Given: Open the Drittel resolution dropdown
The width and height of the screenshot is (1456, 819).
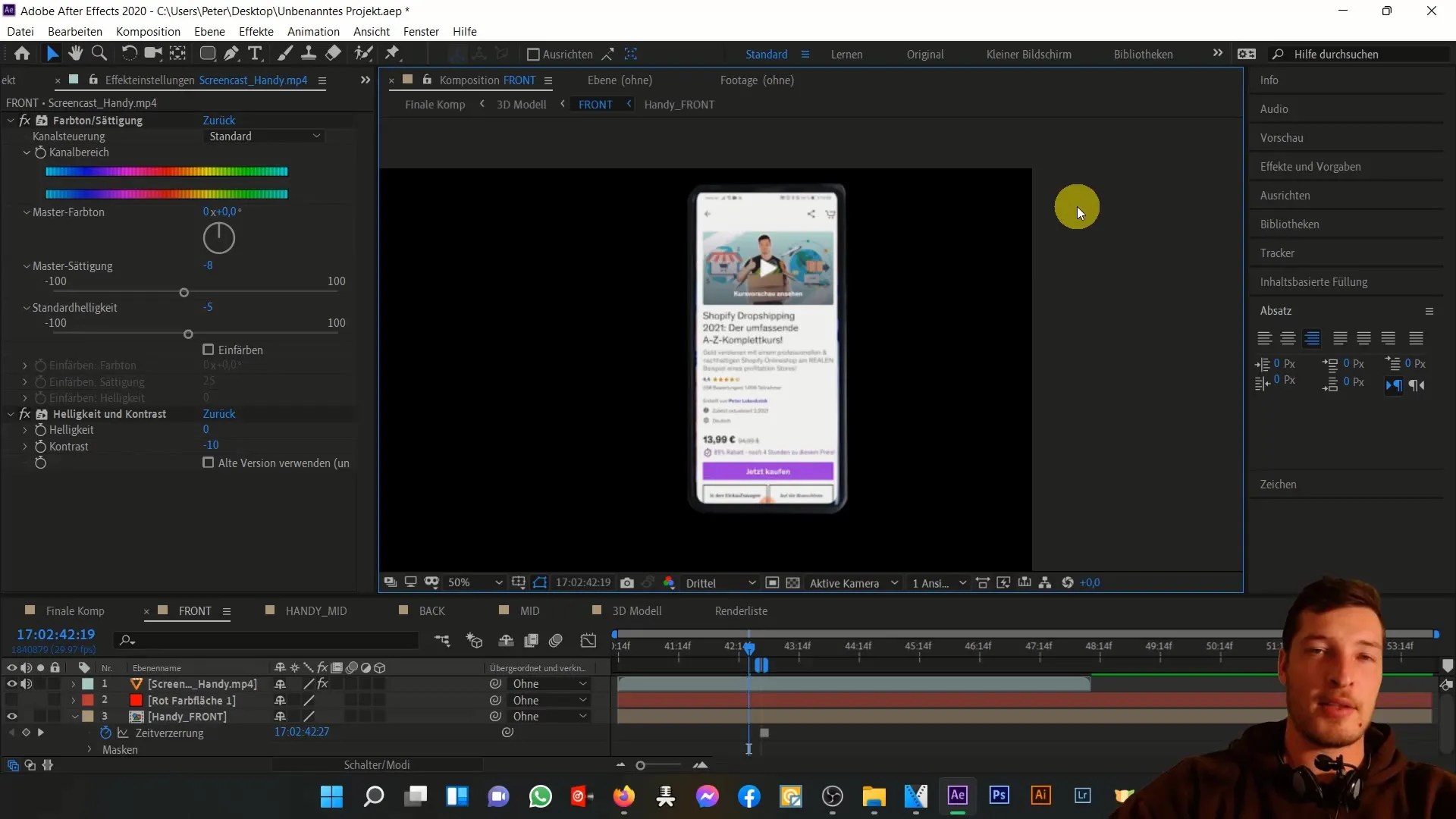Looking at the screenshot, I should pos(720,583).
